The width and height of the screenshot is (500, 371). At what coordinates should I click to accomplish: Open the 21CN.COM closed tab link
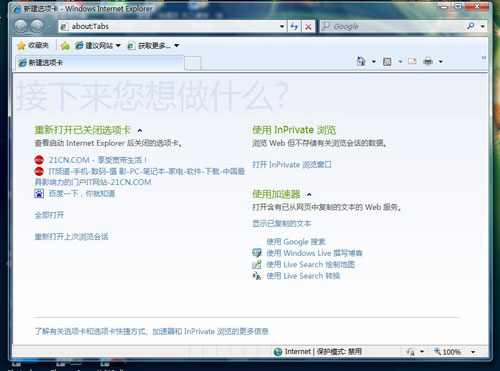tap(98, 160)
